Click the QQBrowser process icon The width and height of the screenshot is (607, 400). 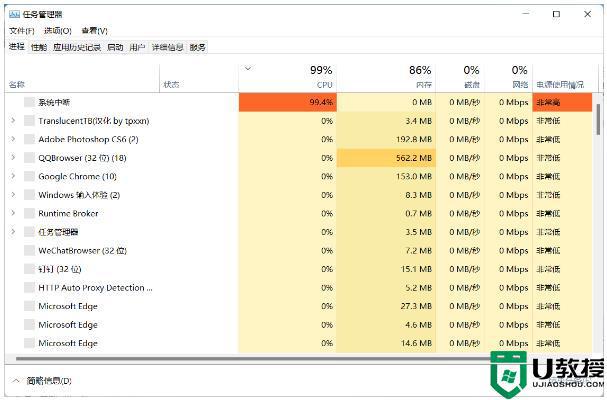click(29, 158)
